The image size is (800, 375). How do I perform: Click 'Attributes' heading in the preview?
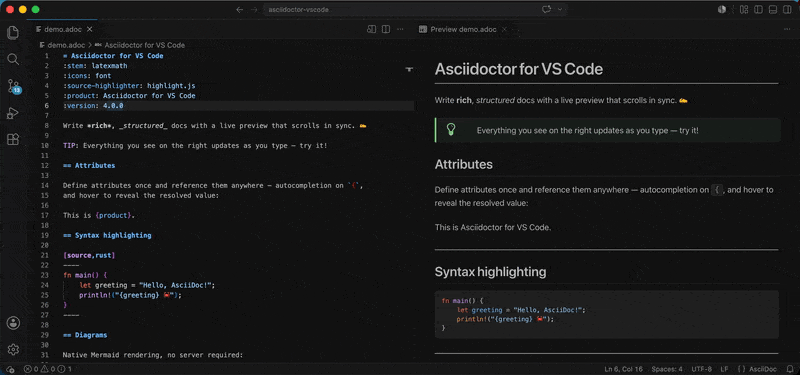click(x=464, y=165)
